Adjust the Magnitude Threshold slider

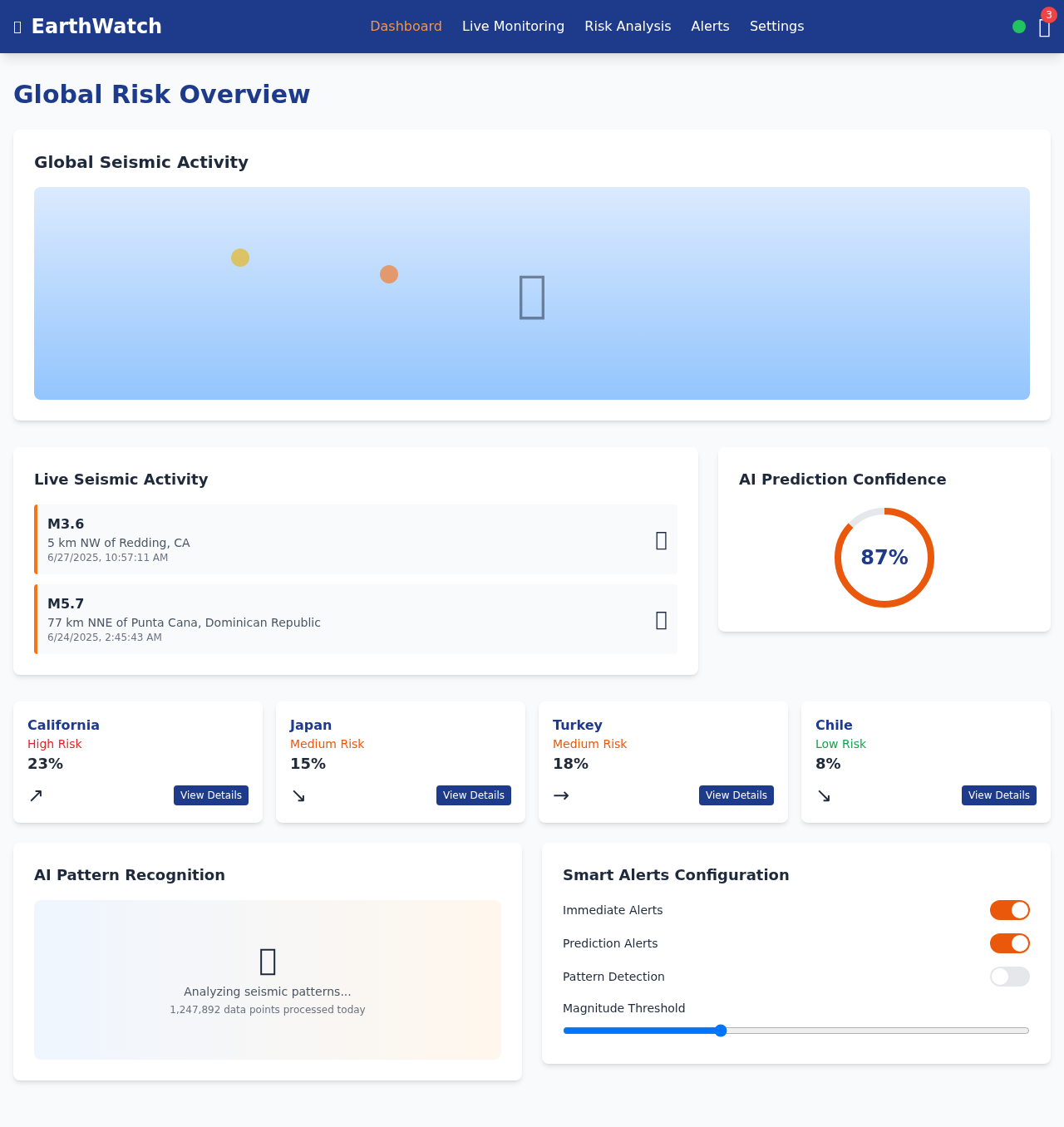[x=719, y=1031]
